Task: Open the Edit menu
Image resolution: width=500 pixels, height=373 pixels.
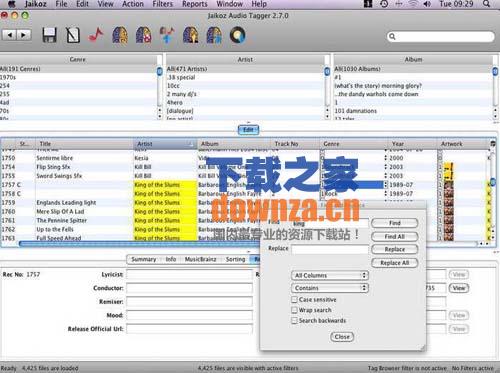Action: tap(82, 4)
